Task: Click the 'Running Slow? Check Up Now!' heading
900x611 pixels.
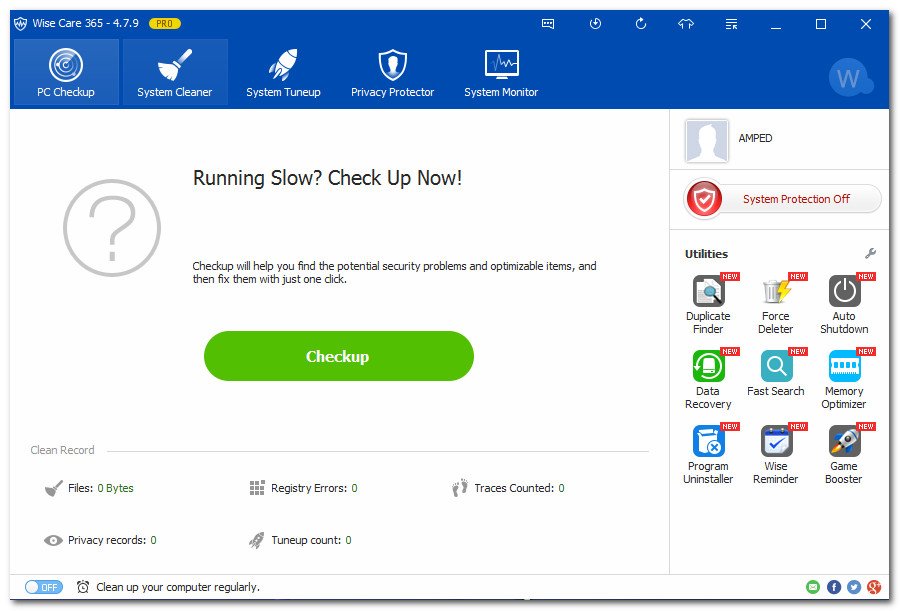Action: (x=327, y=178)
